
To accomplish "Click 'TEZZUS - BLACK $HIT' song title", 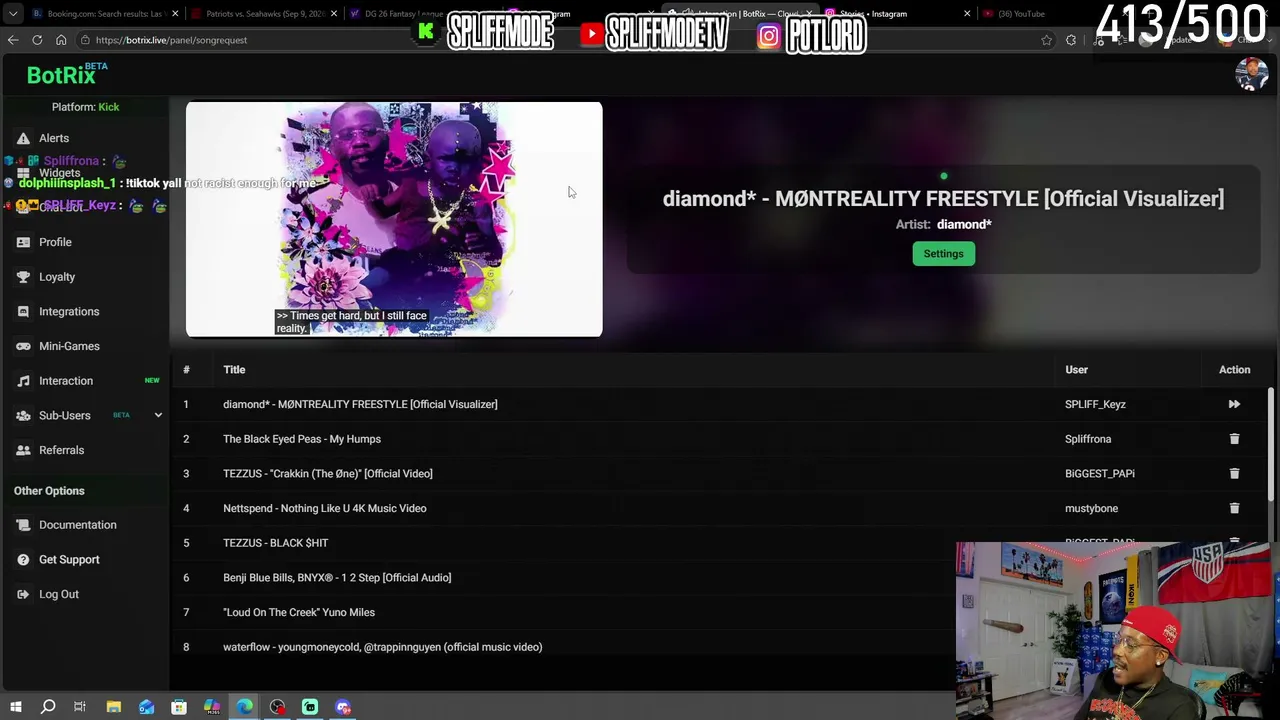I will [x=275, y=543].
